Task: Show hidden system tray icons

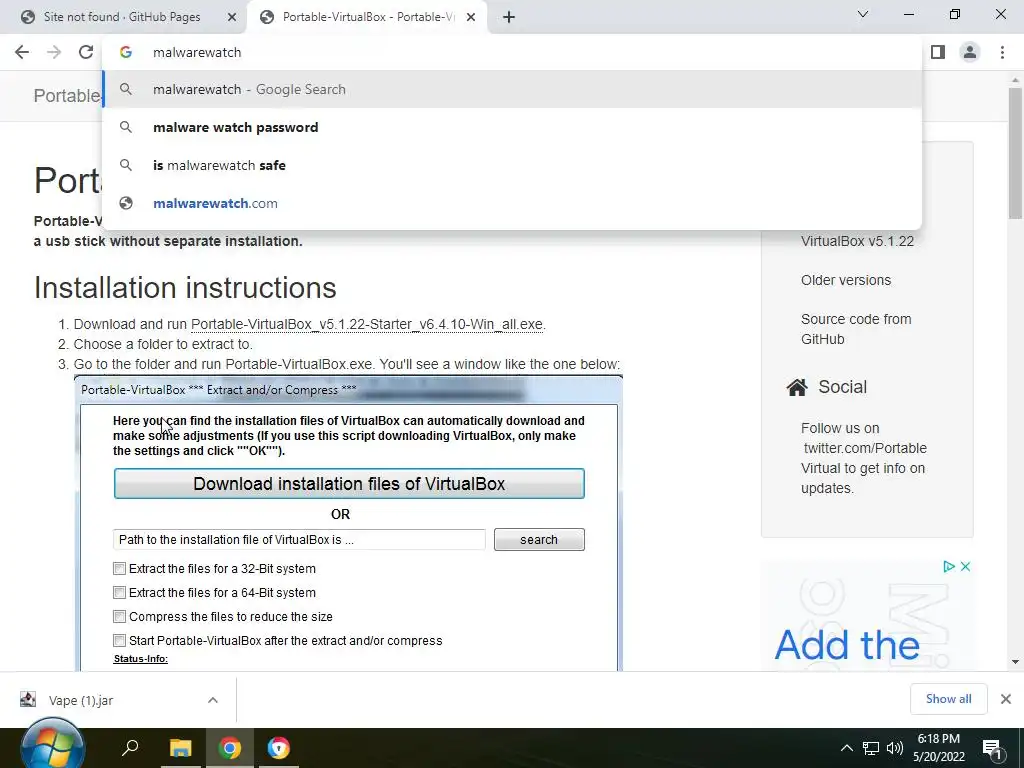Action: [x=846, y=748]
